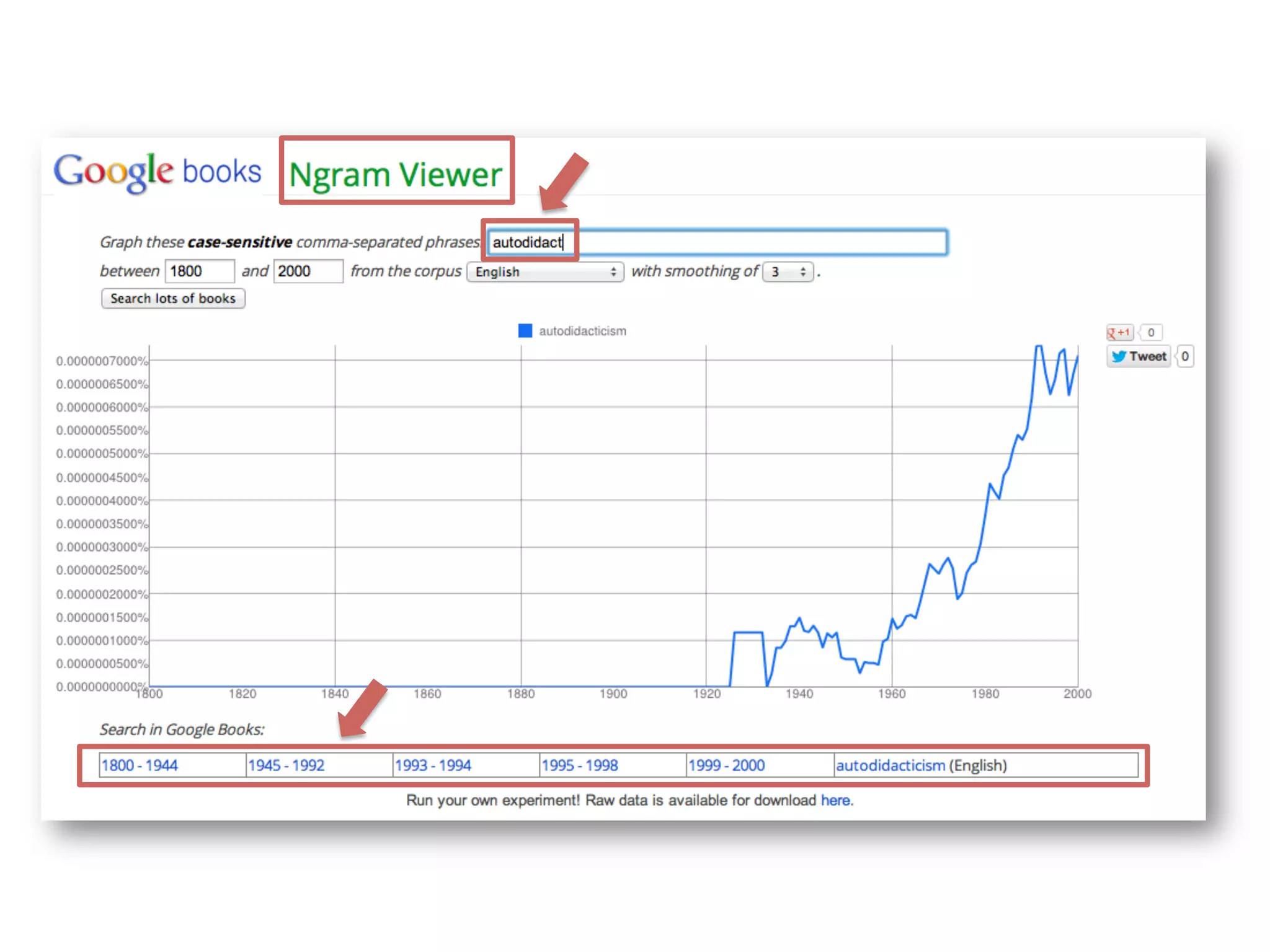Open the 1995 - 1998 books link
The height and width of the screenshot is (952, 1270).
580,765
